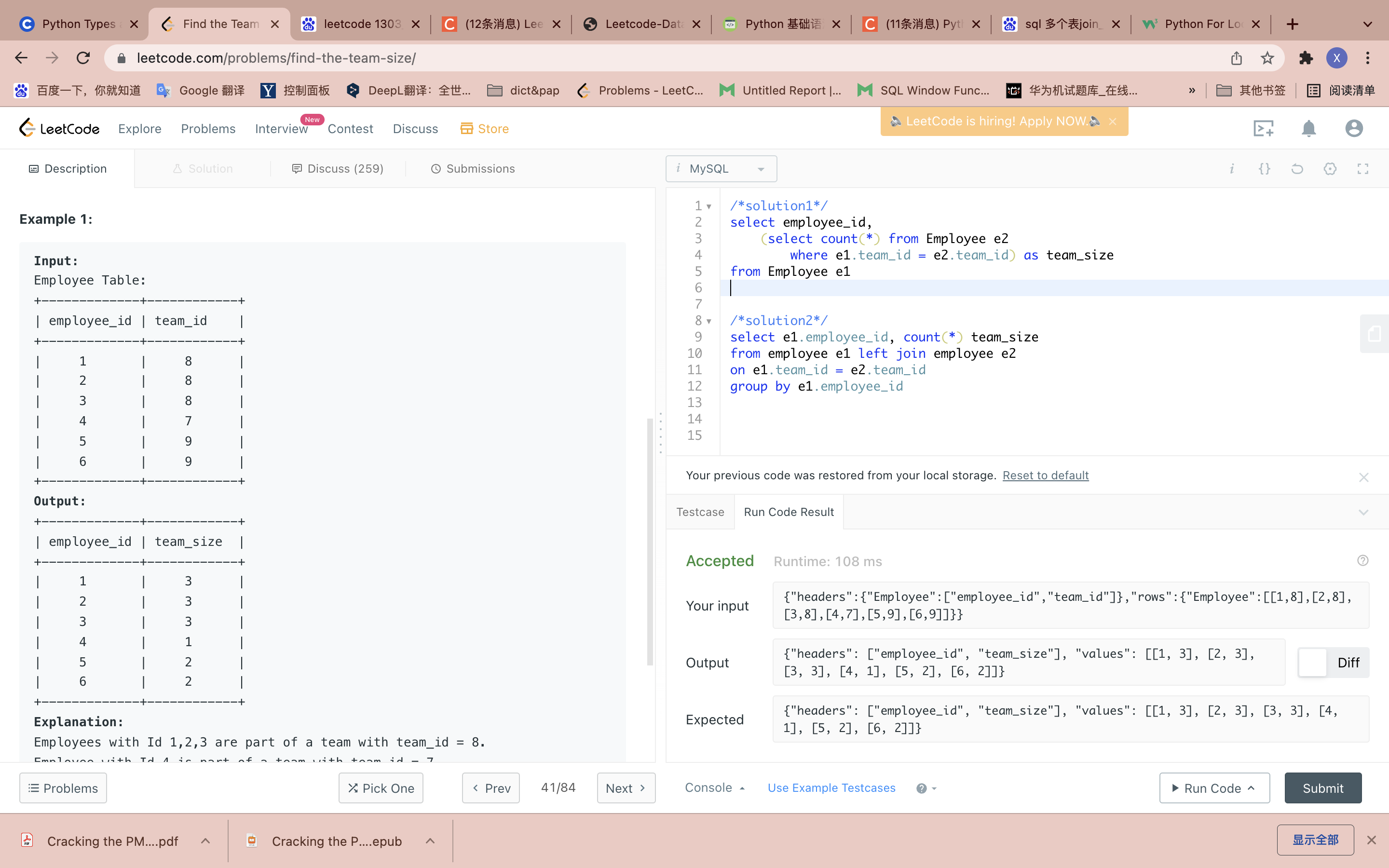The width and height of the screenshot is (1389, 868).
Task: Switch to the Testcase tab
Action: [x=700, y=512]
